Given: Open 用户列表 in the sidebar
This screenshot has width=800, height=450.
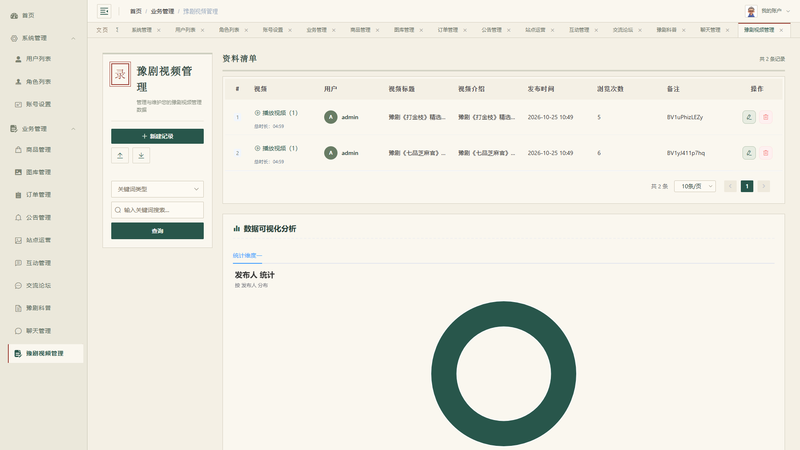Looking at the screenshot, I should click(x=34, y=59).
